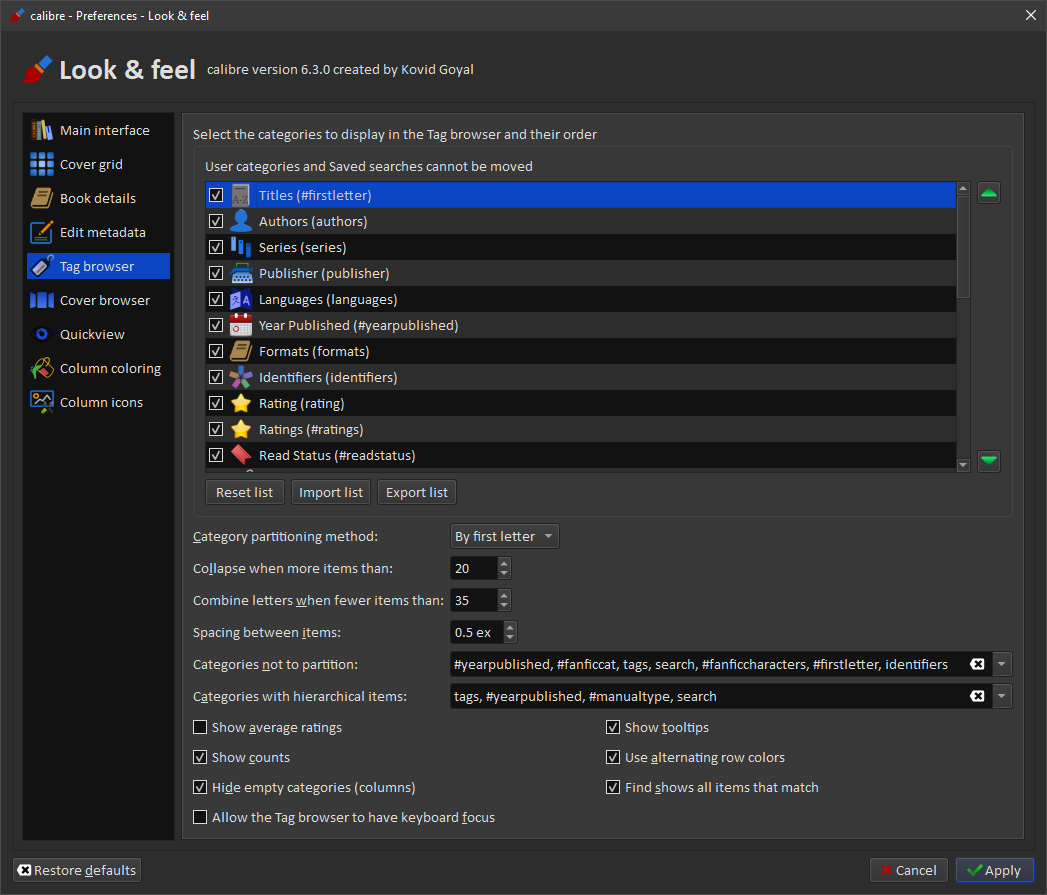1047x895 pixels.
Task: Click the green move-down arrow icon
Action: pos(989,460)
